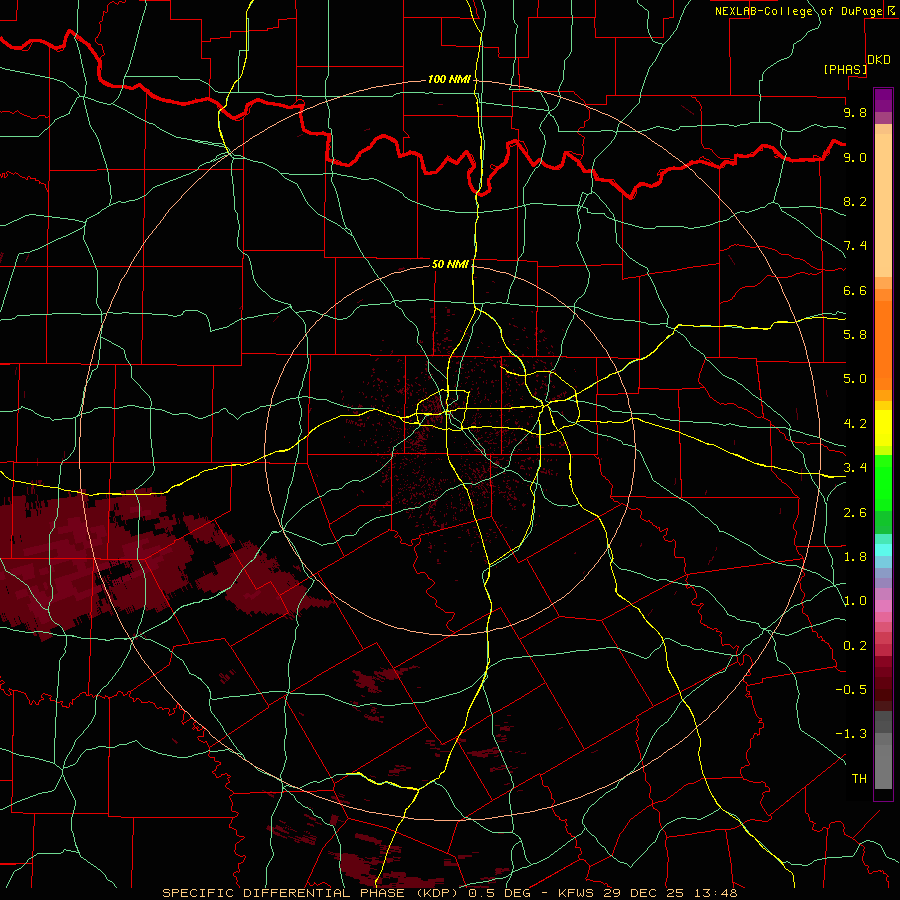
Task: Click the 1.0 scale value
Action: pyautogui.click(x=855, y=601)
